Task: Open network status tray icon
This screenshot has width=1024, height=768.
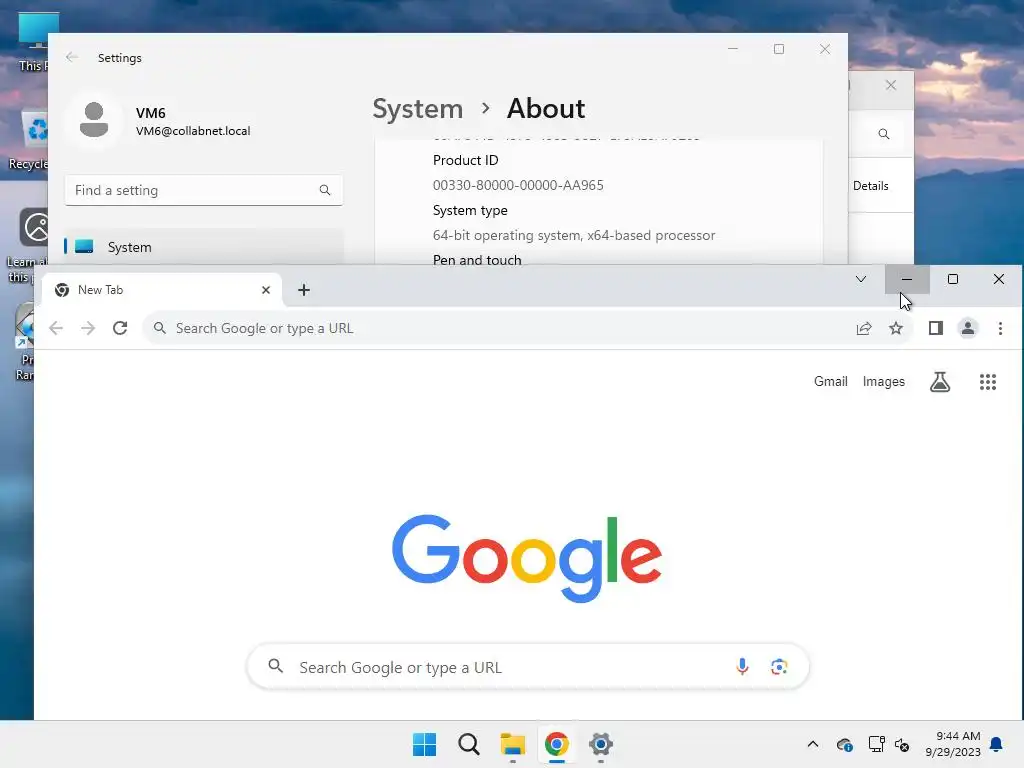Action: point(876,744)
